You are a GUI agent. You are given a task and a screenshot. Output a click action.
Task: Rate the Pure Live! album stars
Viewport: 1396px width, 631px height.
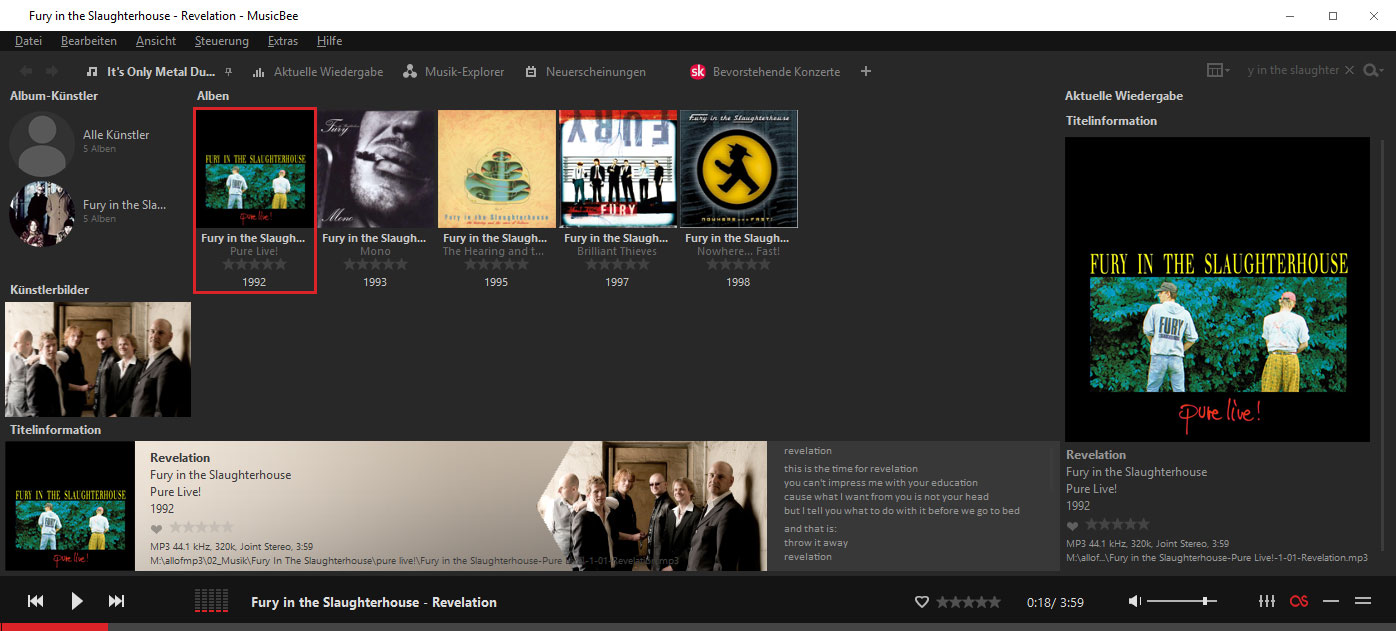[254, 264]
